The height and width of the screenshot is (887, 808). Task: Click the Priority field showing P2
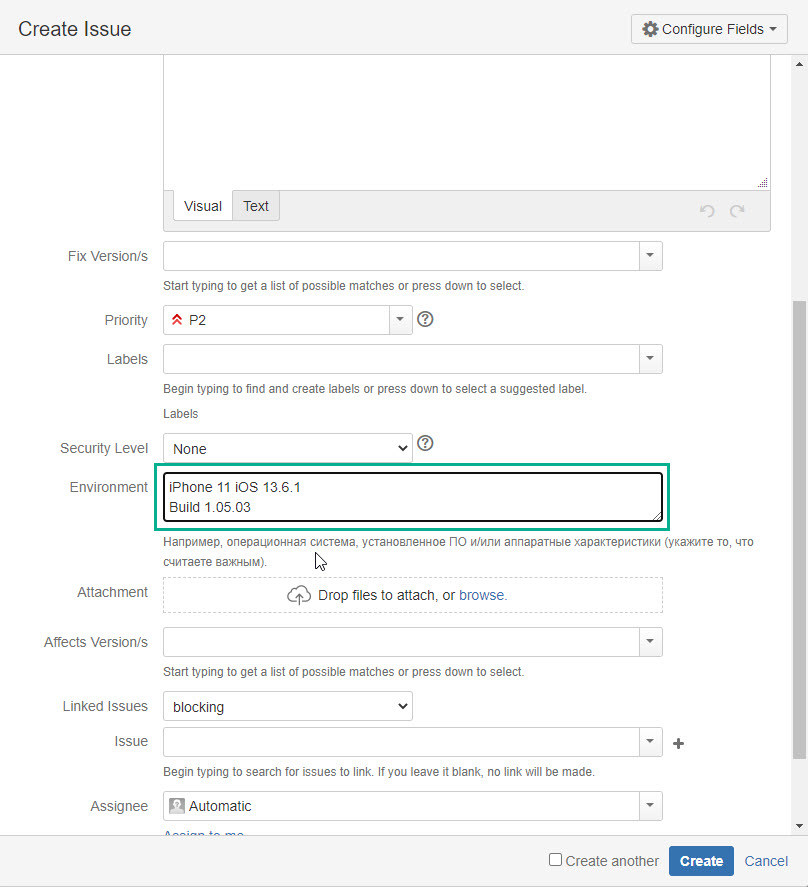(x=276, y=320)
